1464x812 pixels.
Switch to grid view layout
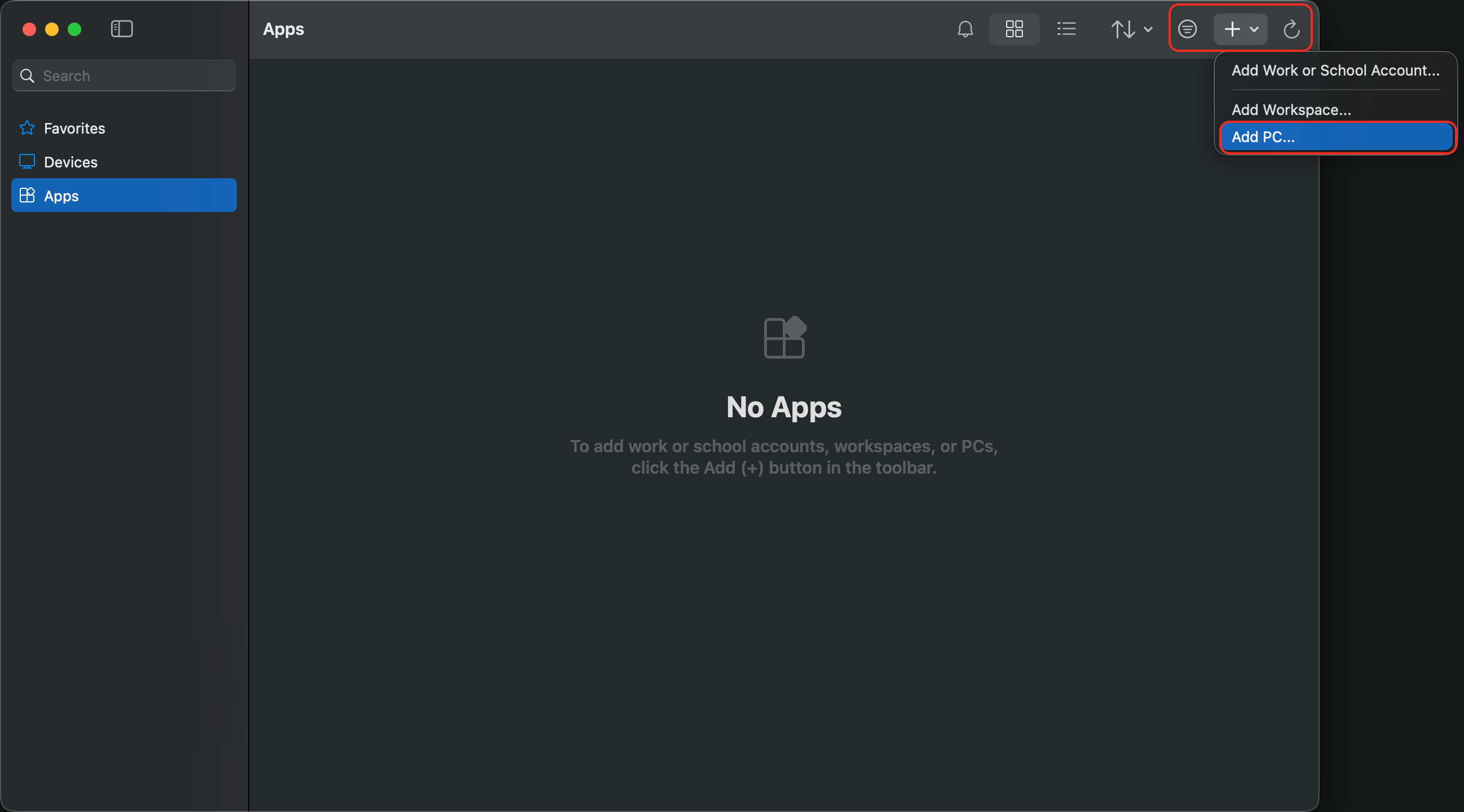tap(1014, 29)
